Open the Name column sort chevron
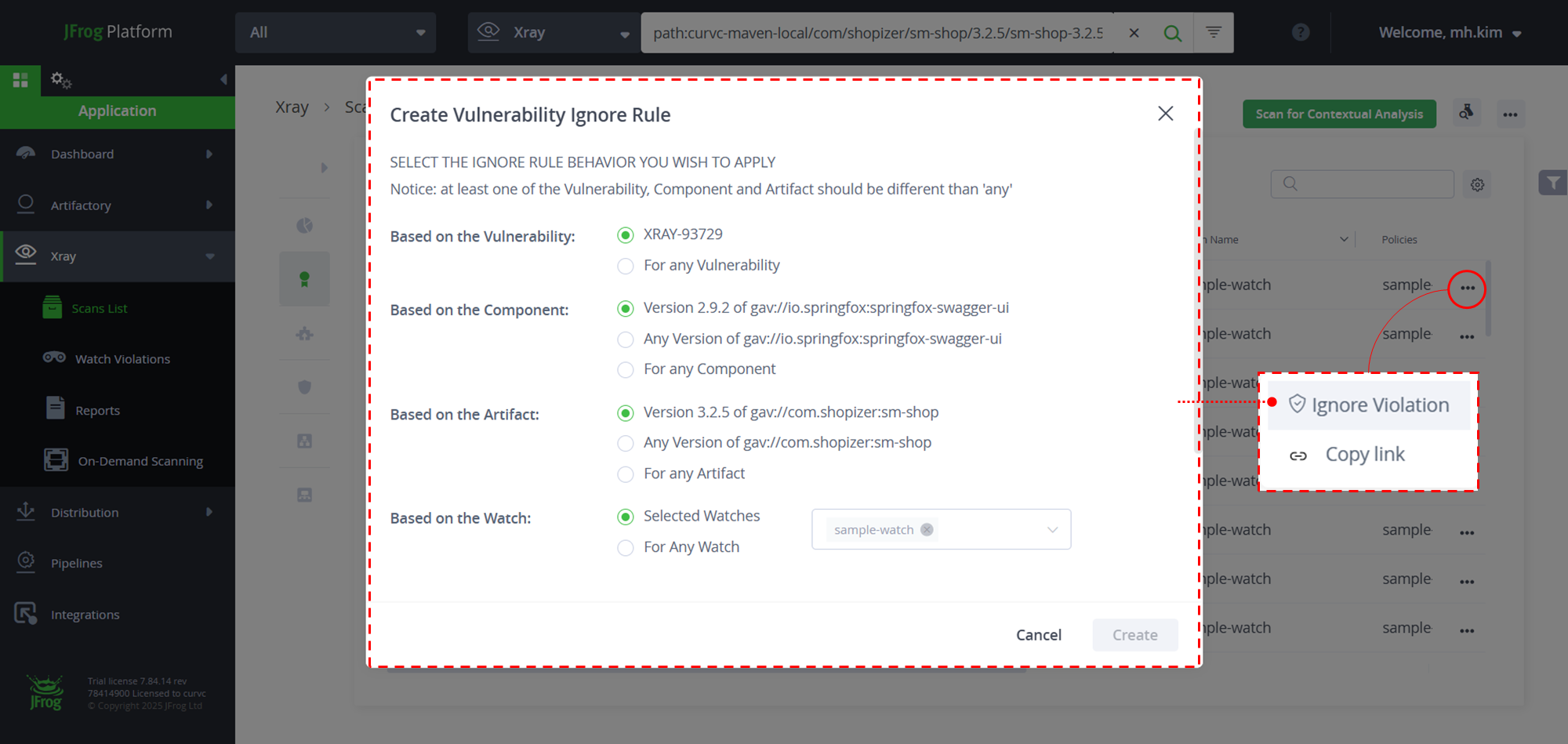The image size is (1568, 744). (1344, 239)
